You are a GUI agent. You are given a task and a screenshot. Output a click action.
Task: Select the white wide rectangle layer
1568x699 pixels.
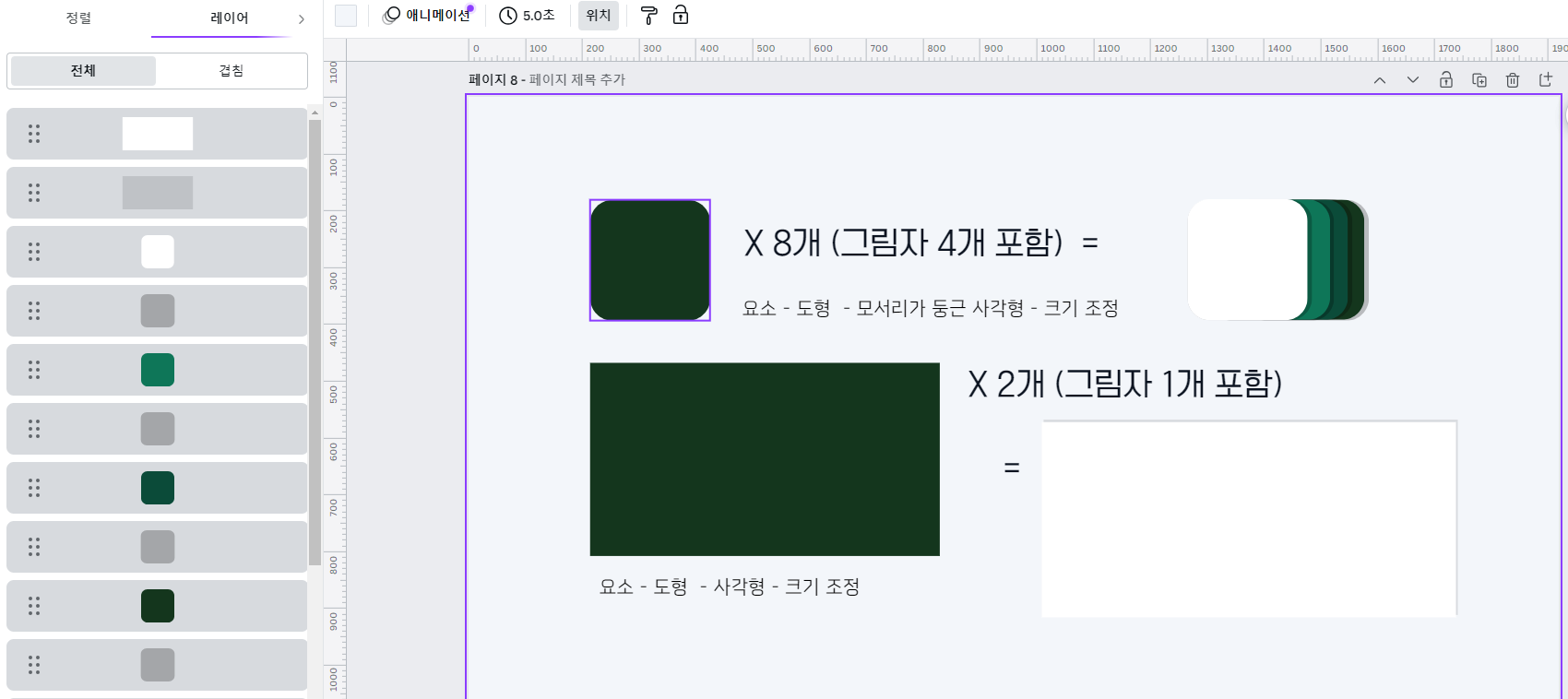coord(157,134)
